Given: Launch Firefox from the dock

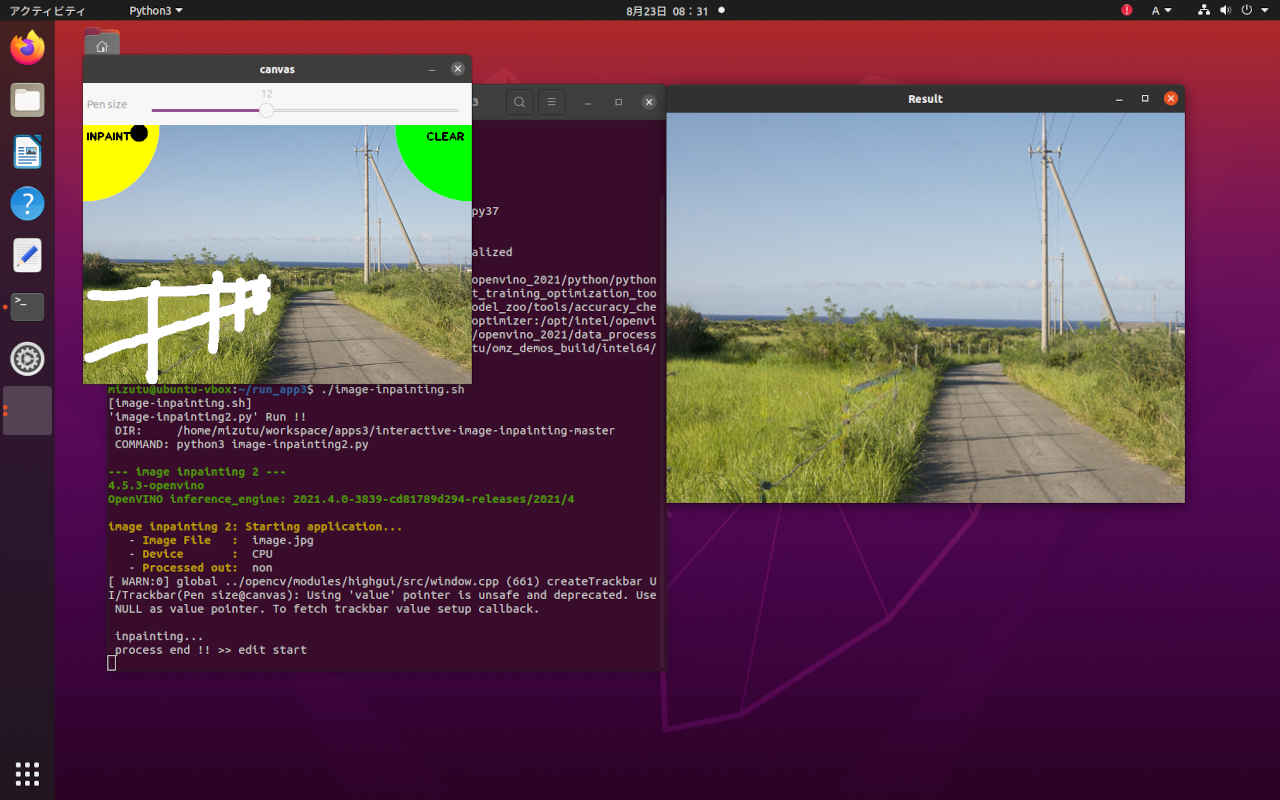Looking at the screenshot, I should tap(27, 48).
